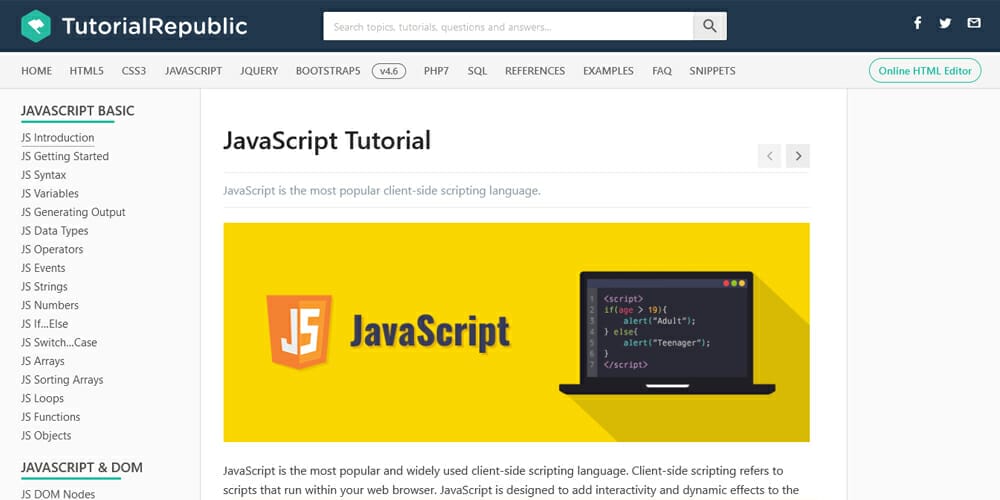The image size is (1000, 500).
Task: Type in the search topics field
Action: [508, 27]
